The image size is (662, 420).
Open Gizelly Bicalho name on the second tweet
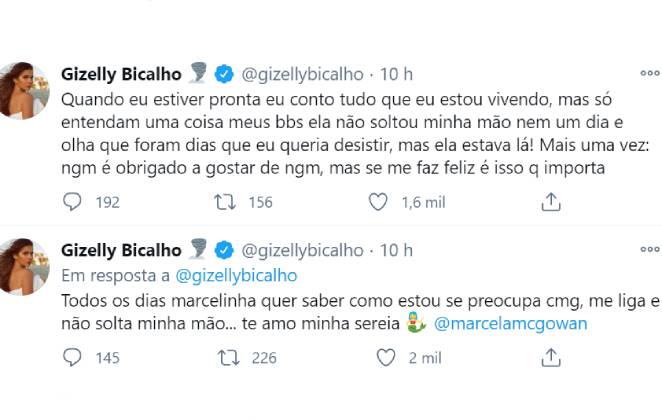121,249
